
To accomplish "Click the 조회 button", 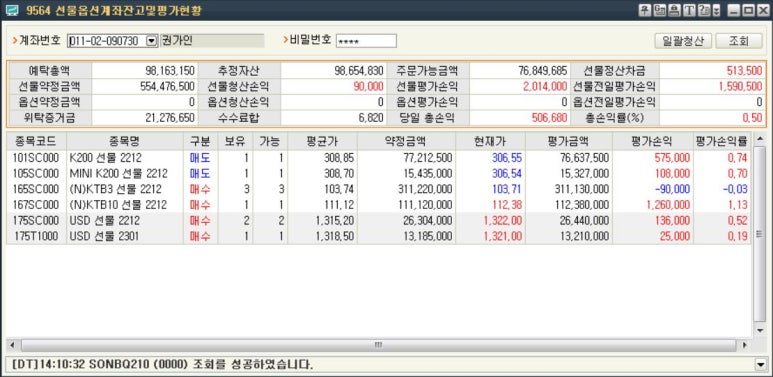I will pos(739,41).
